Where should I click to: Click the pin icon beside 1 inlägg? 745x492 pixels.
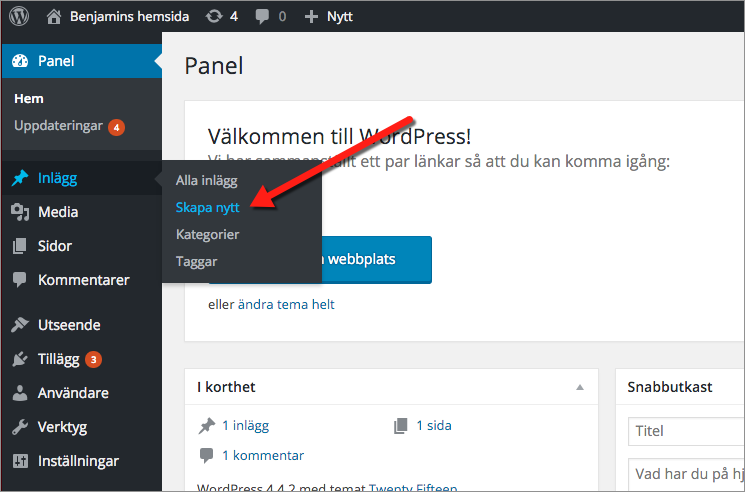click(x=207, y=426)
